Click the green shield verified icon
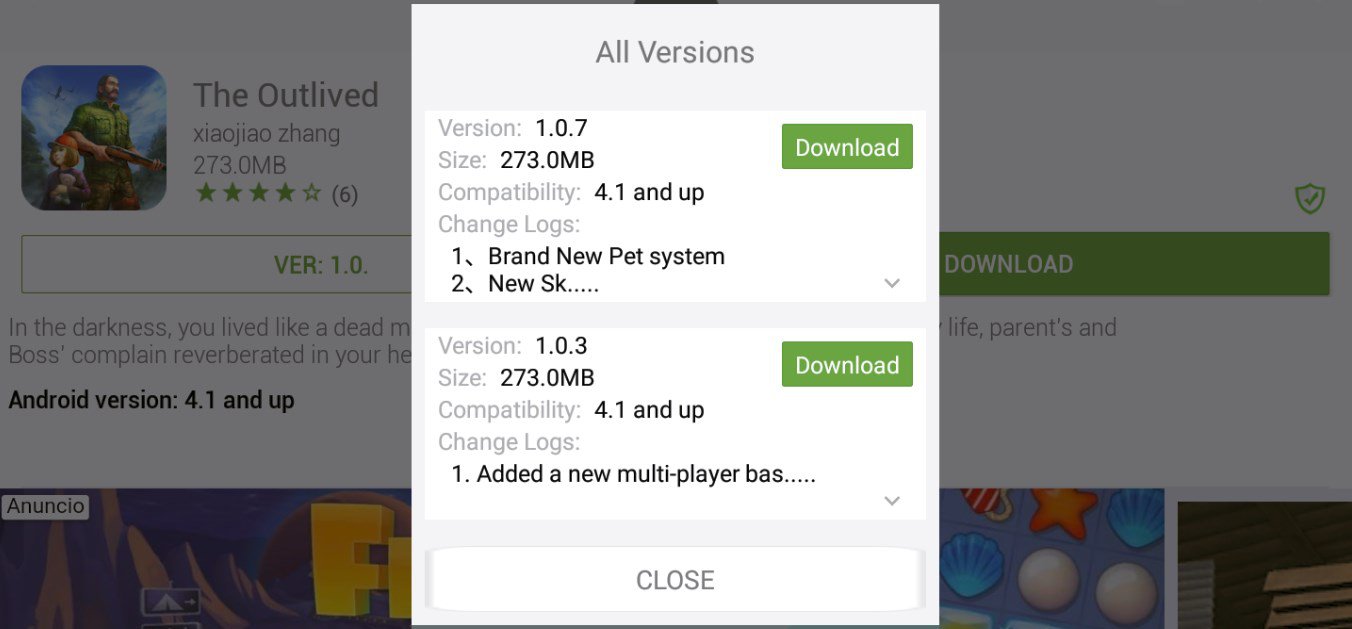The width and height of the screenshot is (1352, 629). [x=1310, y=198]
